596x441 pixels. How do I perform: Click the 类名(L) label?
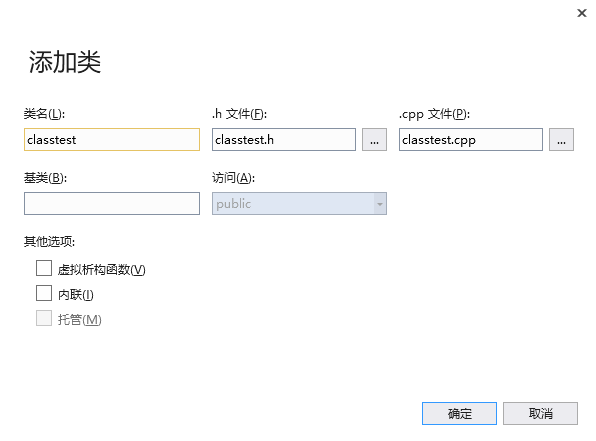coord(44,114)
